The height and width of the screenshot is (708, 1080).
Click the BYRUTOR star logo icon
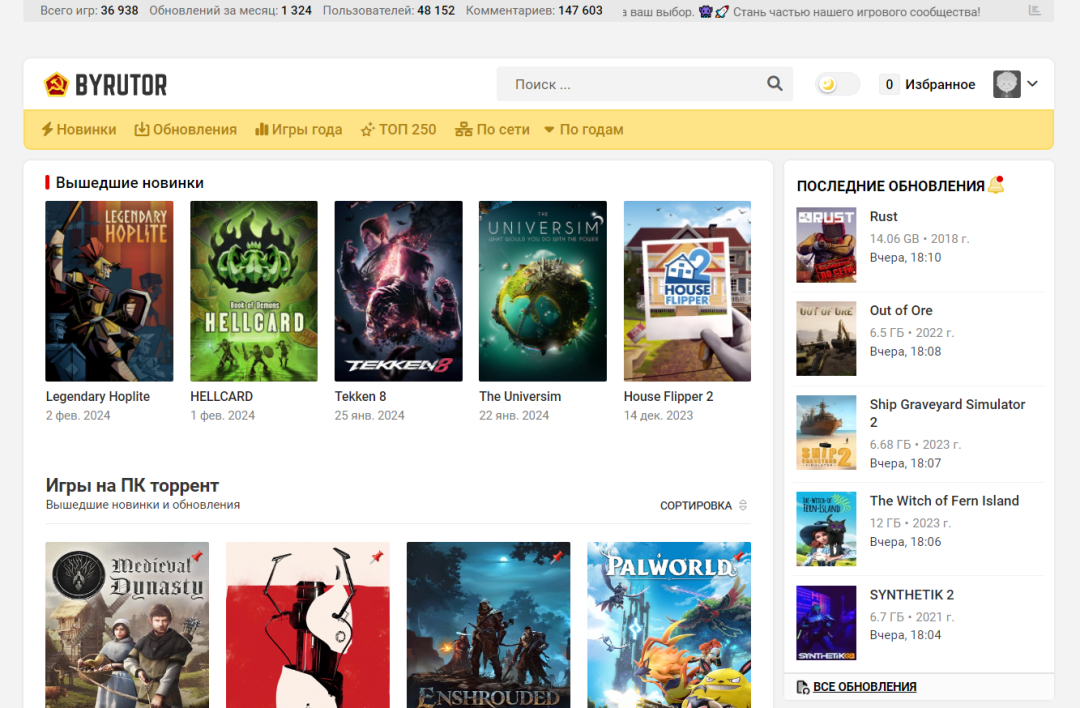pyautogui.click(x=56, y=85)
